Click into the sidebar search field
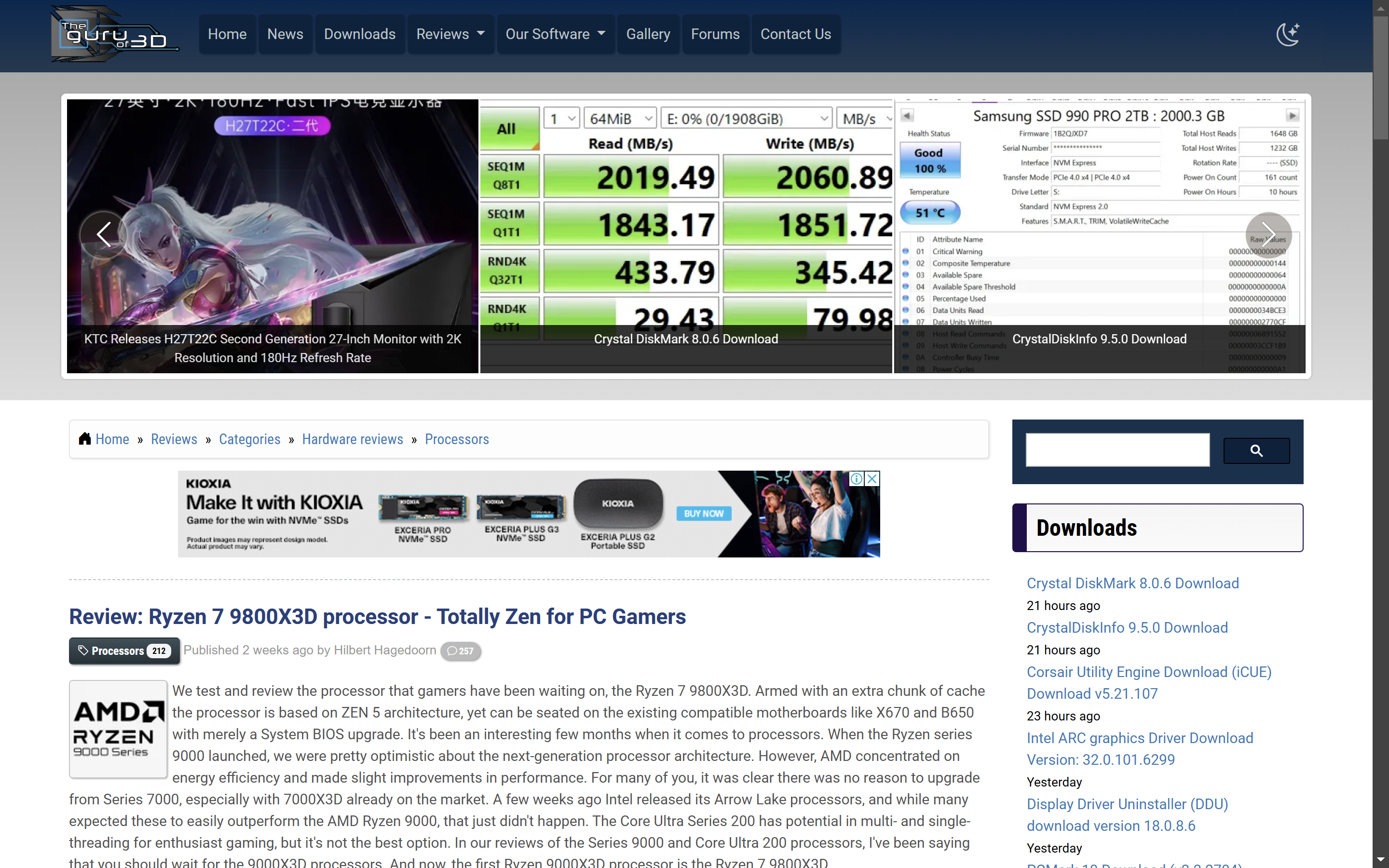1389x868 pixels. pos(1117,450)
